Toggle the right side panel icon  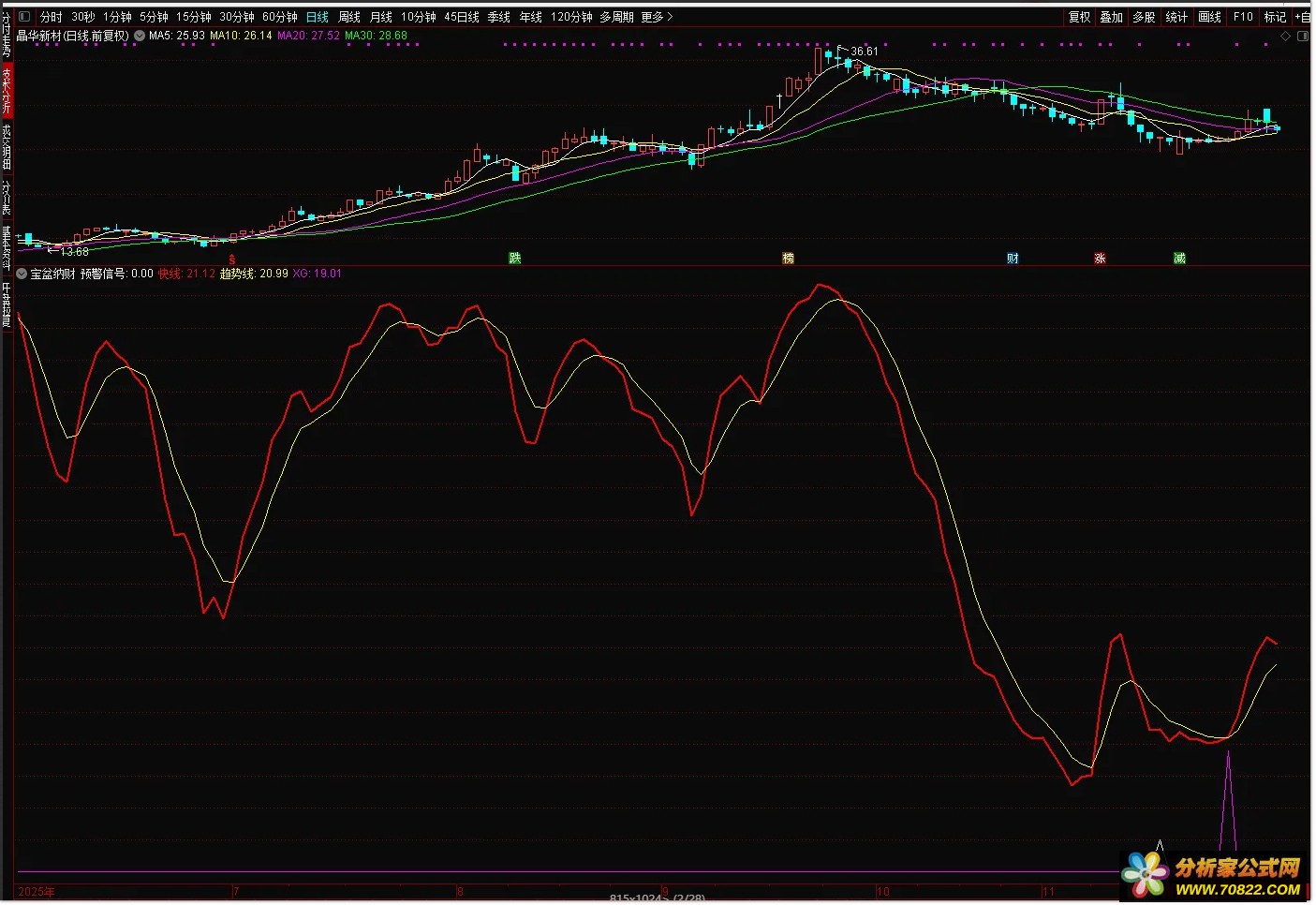pyautogui.click(x=1303, y=37)
